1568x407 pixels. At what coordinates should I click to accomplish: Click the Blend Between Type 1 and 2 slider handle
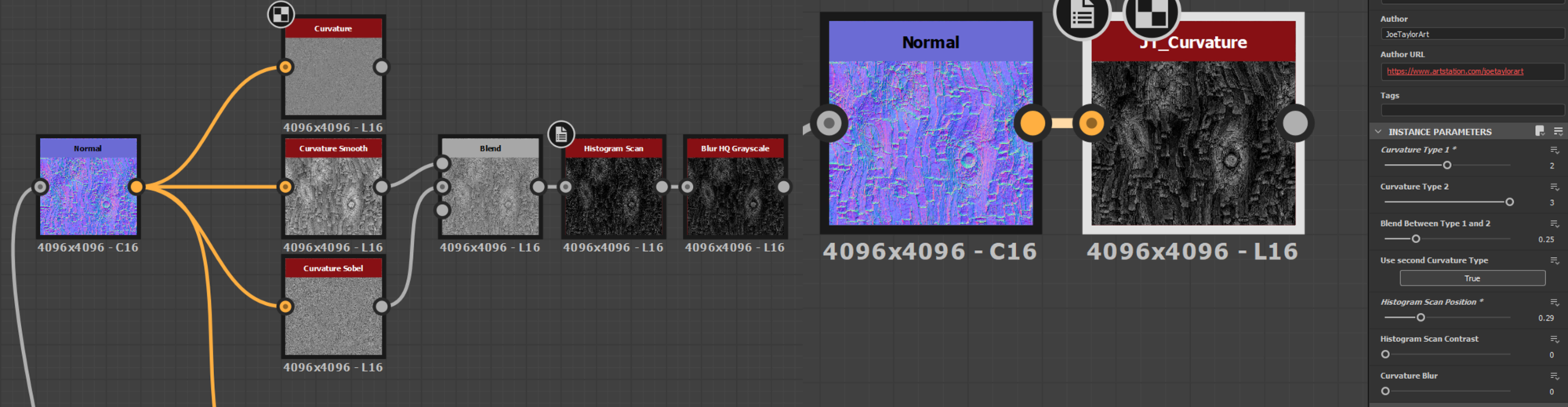tap(1416, 239)
